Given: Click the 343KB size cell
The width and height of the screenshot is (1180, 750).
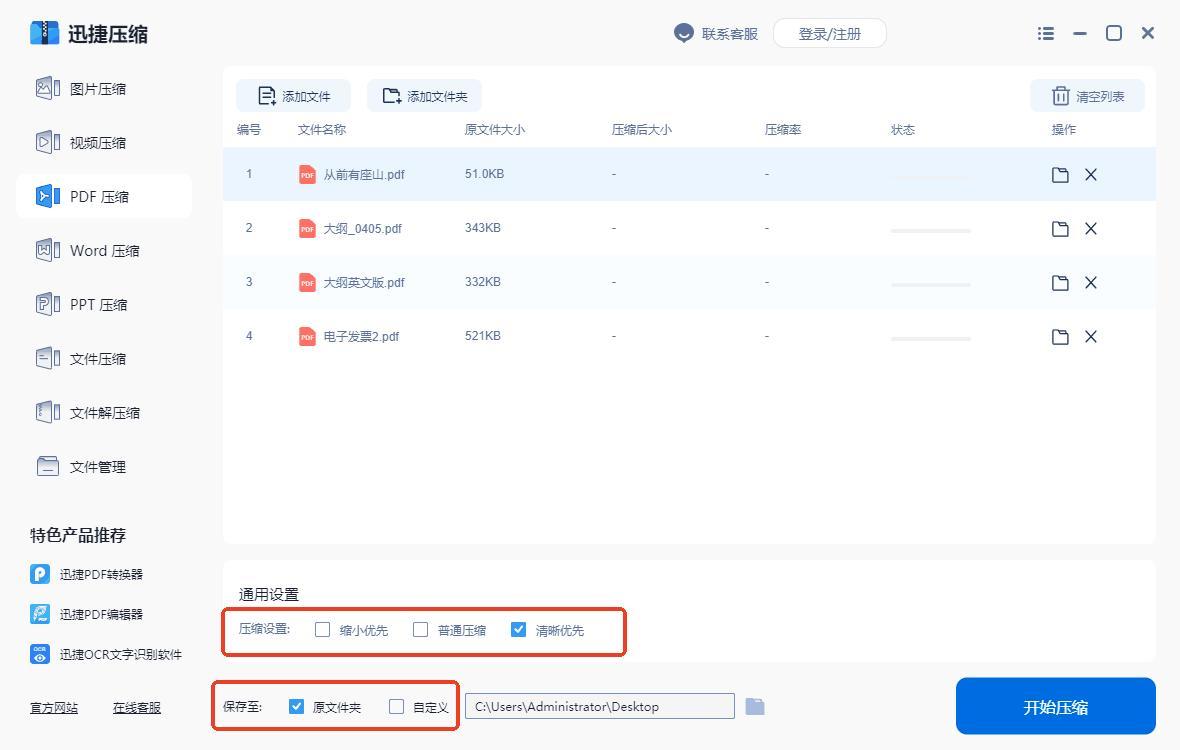Looking at the screenshot, I should [482, 228].
